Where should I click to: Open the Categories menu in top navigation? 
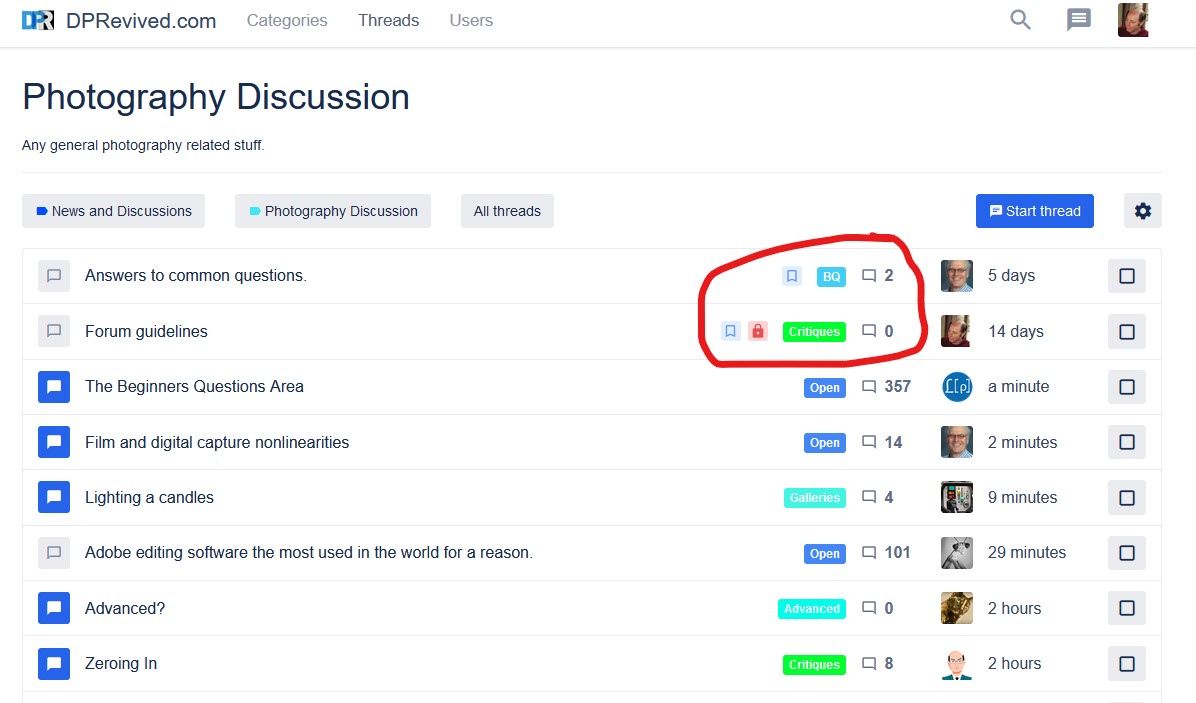click(x=287, y=20)
